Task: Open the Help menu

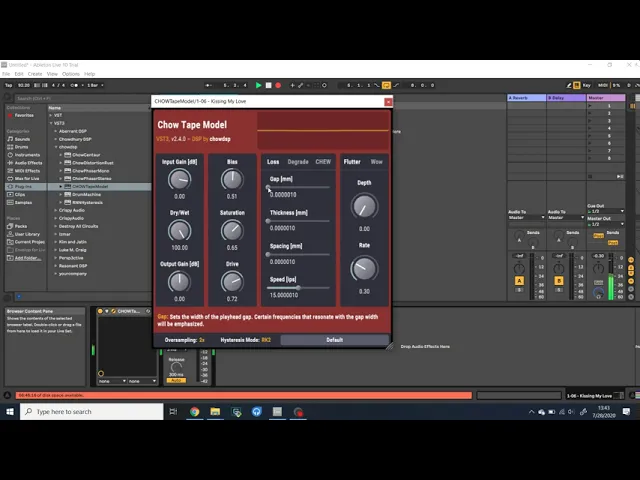Action: click(89, 74)
